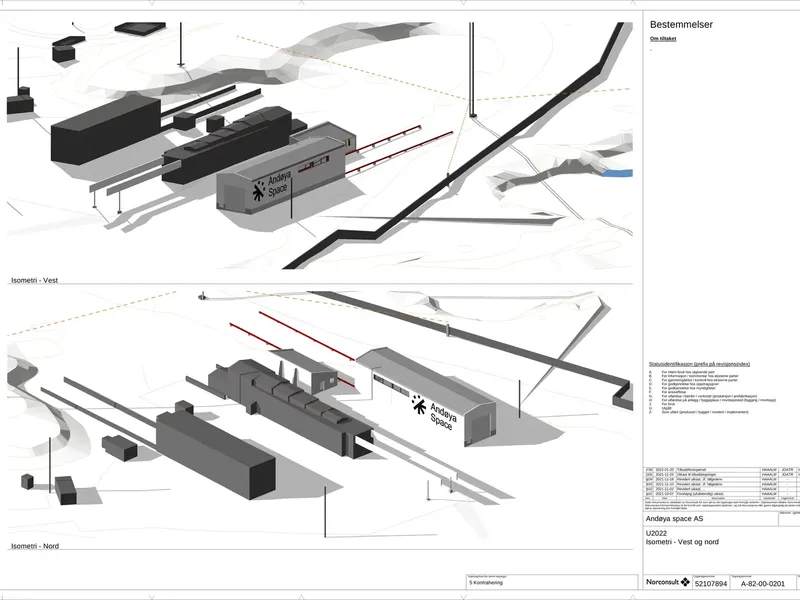Click the "5 Kontrahering" phase field
Screen dimensions: 800x600
tap(552, 582)
